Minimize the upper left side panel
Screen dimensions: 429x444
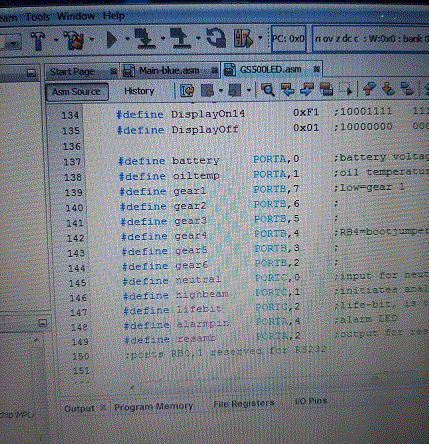tap(31, 73)
